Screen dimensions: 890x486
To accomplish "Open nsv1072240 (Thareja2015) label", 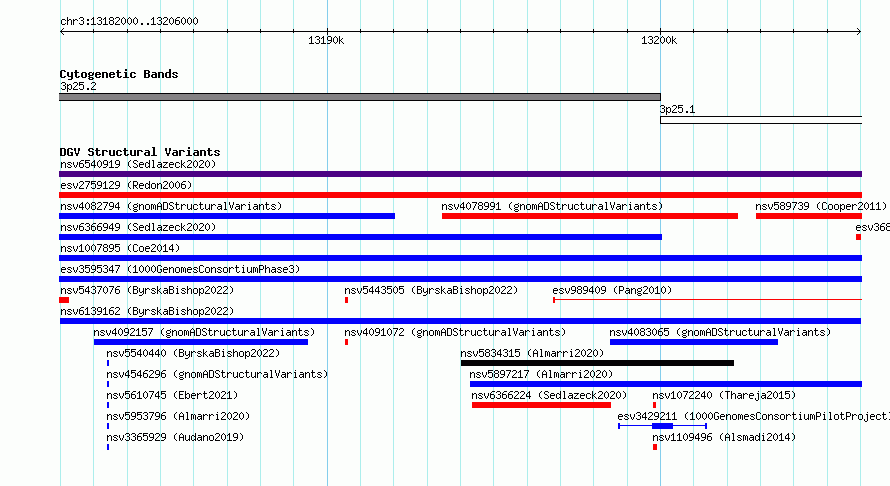I will tap(724, 395).
